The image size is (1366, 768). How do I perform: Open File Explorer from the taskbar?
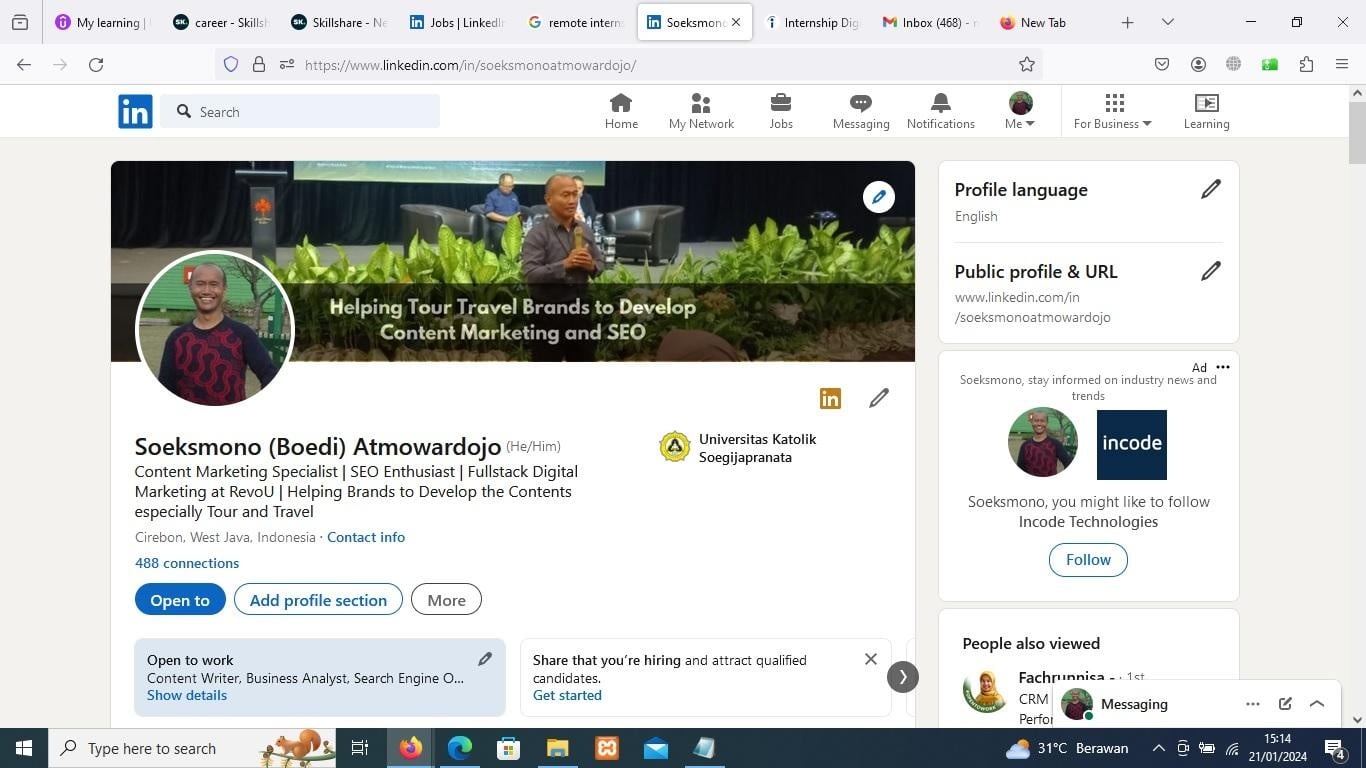pos(557,748)
